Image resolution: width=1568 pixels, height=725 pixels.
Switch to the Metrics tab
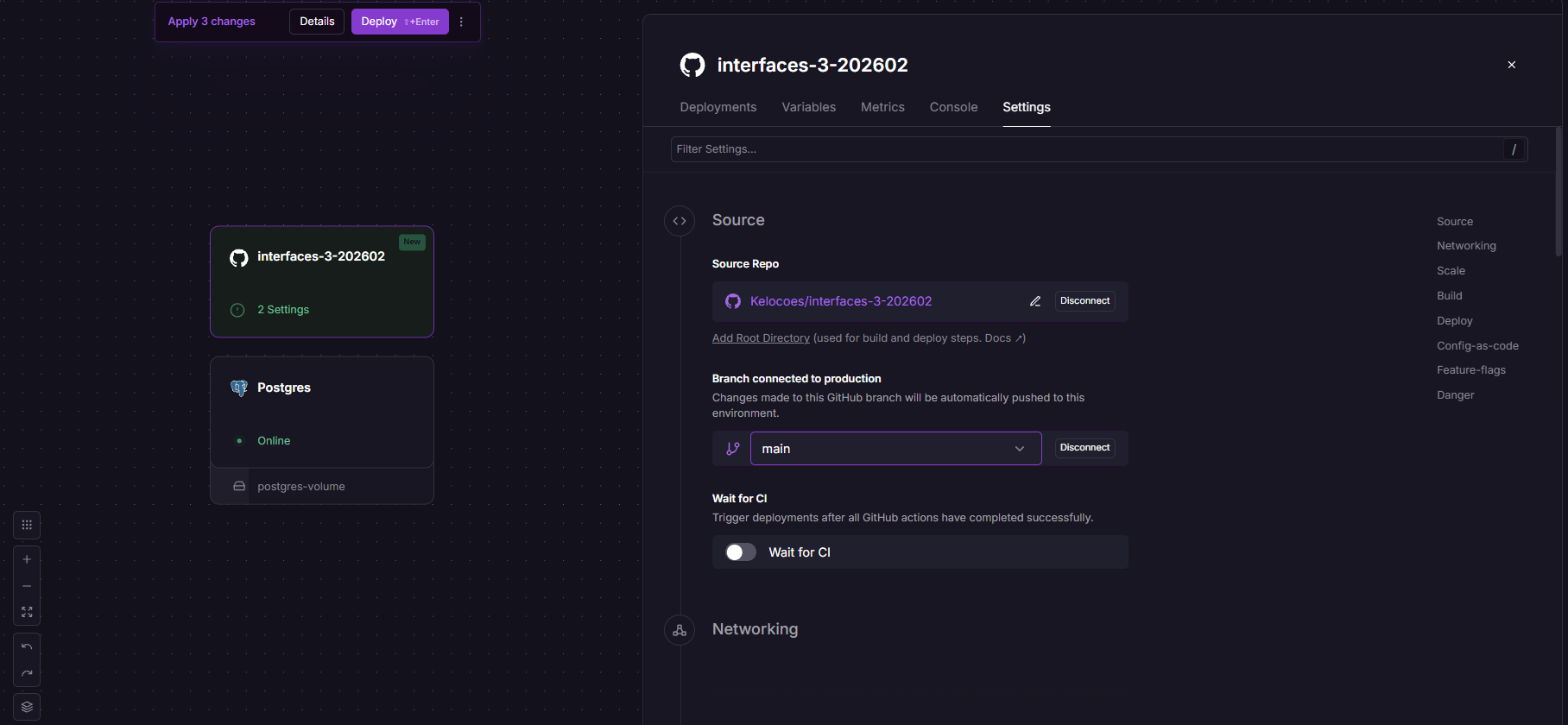(x=882, y=107)
